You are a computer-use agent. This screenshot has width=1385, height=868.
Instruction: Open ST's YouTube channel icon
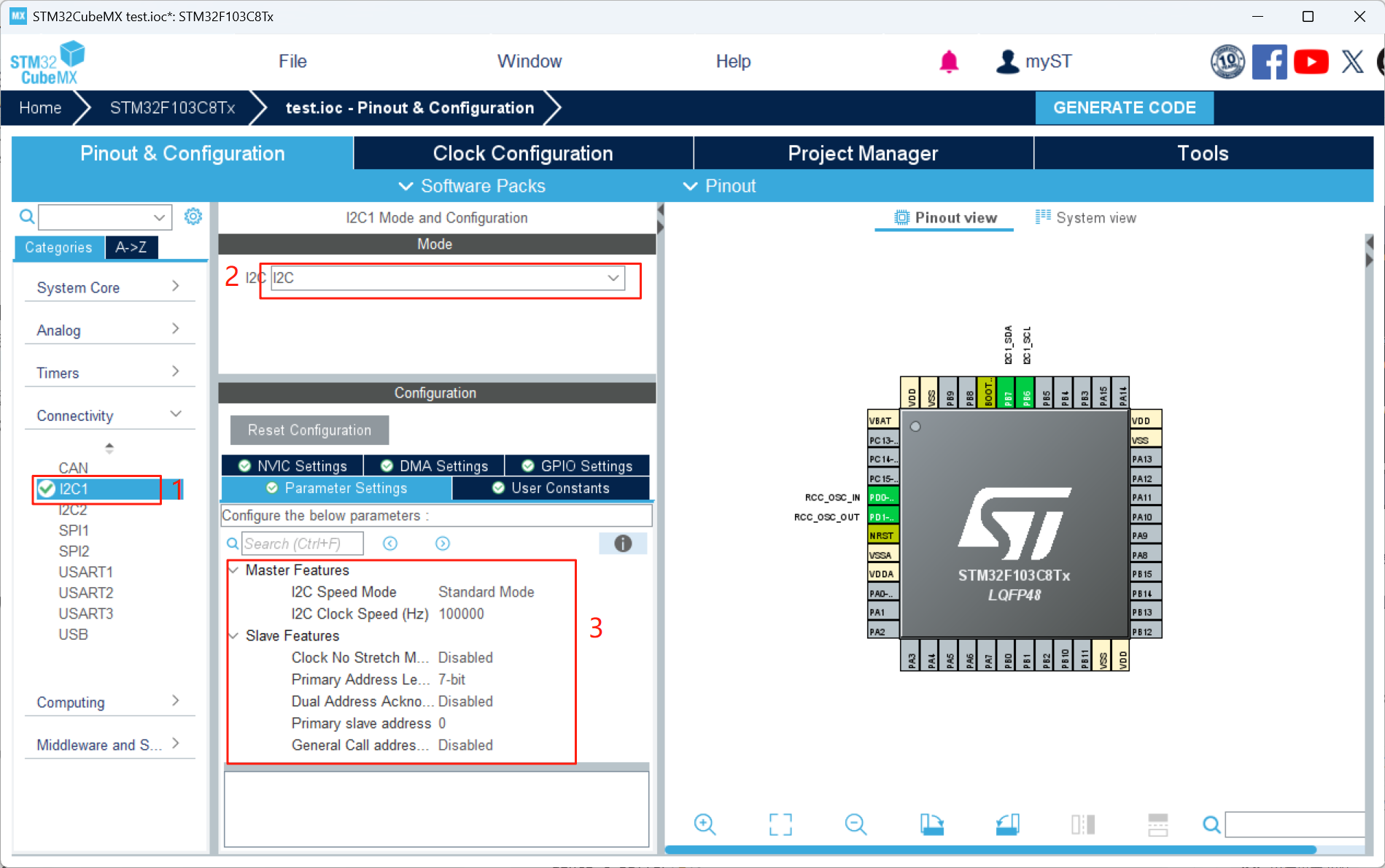[x=1311, y=61]
